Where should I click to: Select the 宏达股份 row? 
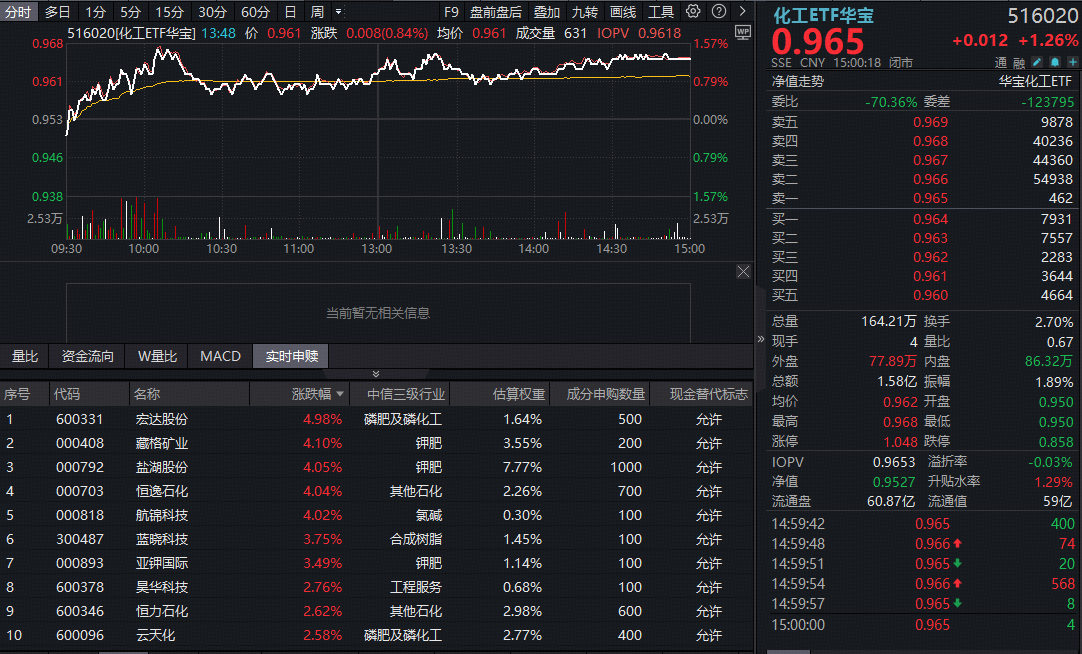(376, 419)
